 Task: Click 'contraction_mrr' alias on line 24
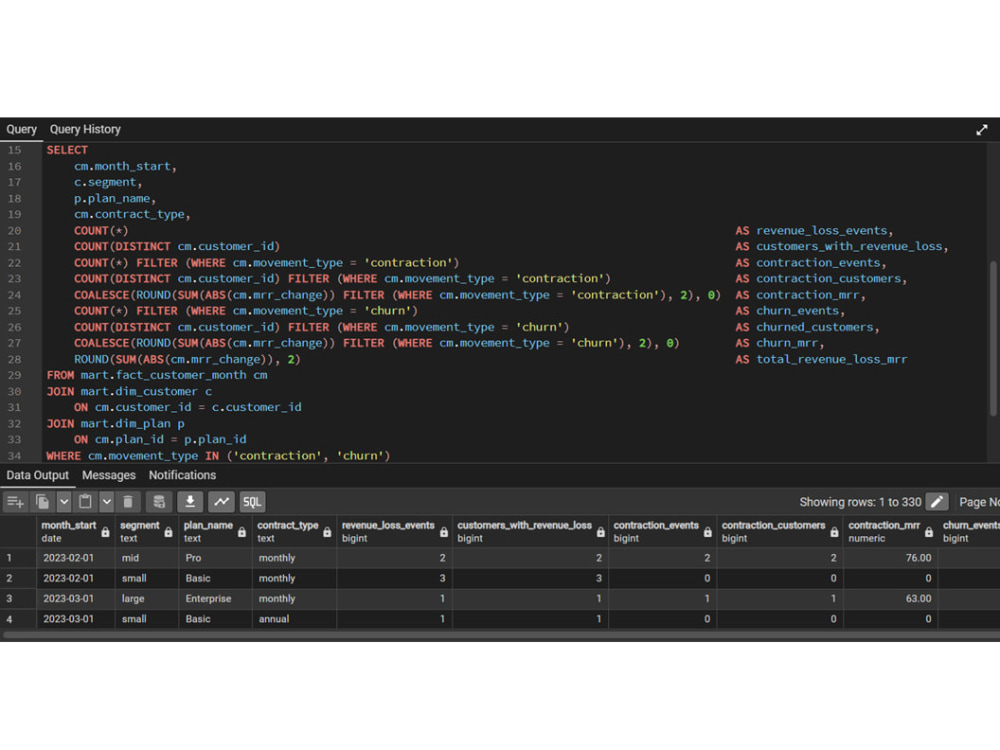pyautogui.click(x=807, y=295)
